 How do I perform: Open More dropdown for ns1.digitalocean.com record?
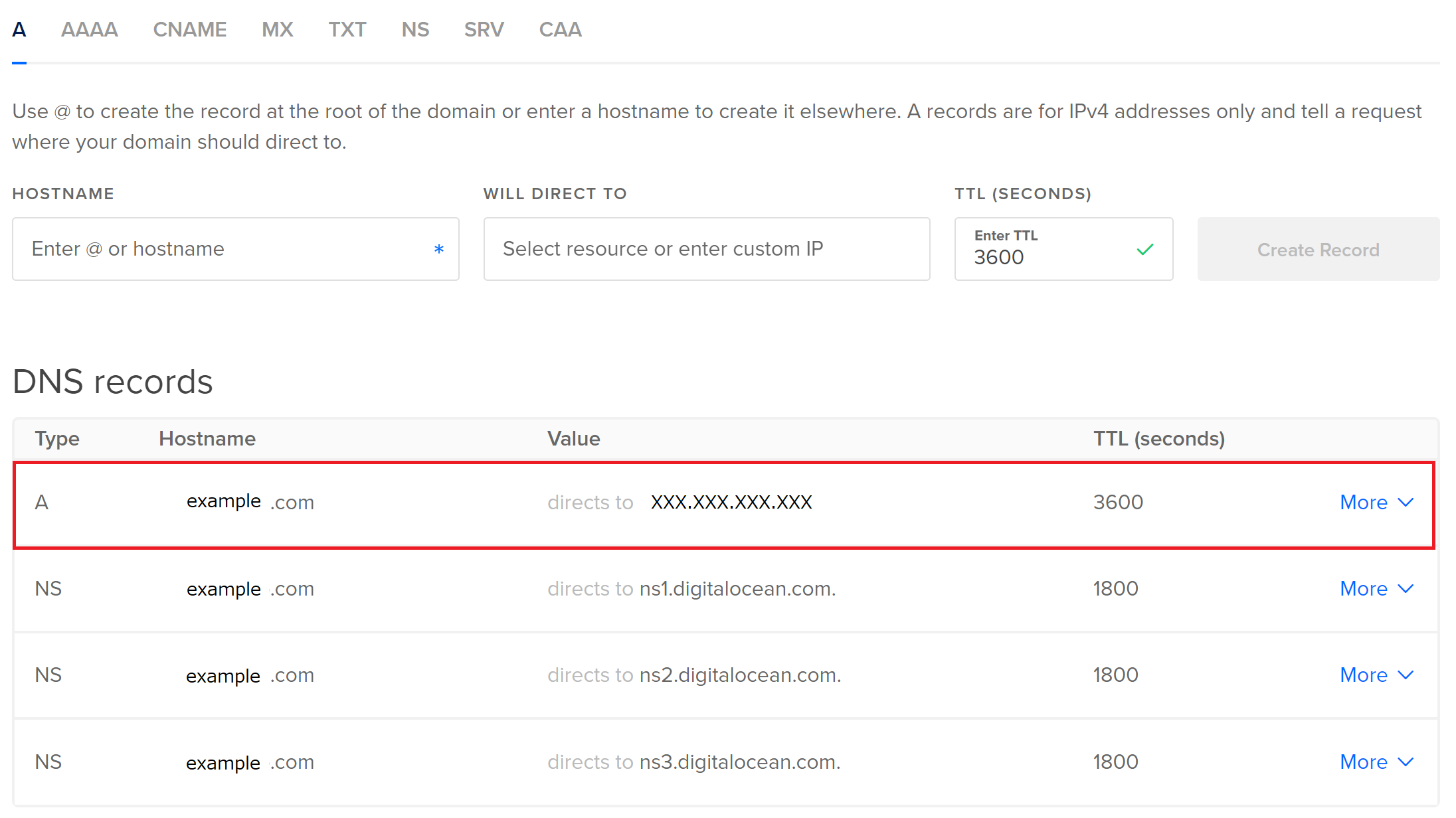tap(1376, 589)
